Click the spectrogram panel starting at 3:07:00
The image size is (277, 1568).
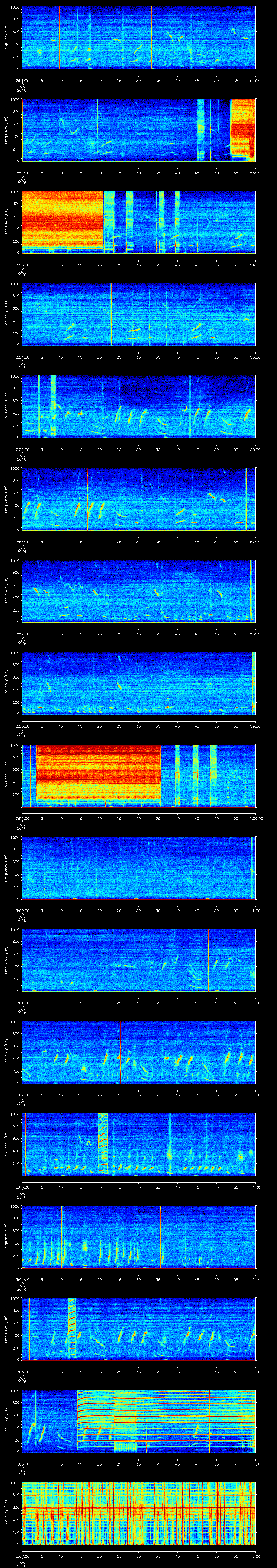[x=138, y=1513]
